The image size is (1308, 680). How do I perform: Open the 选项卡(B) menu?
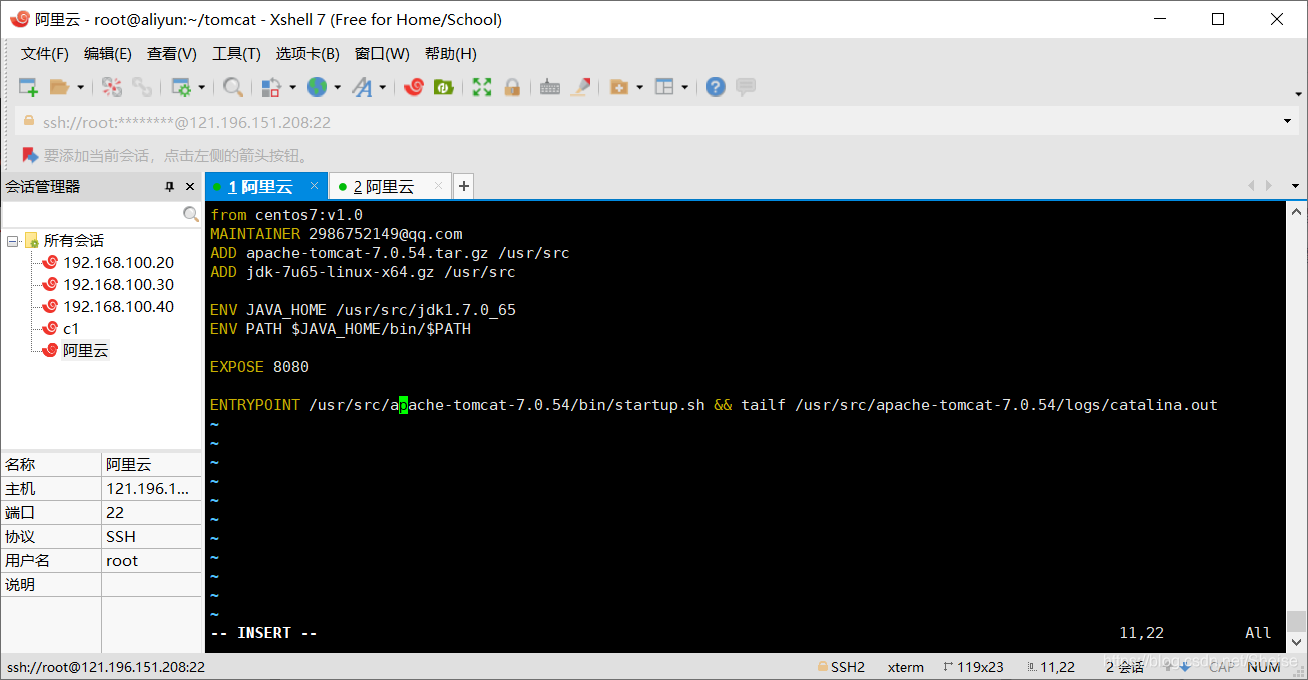308,53
